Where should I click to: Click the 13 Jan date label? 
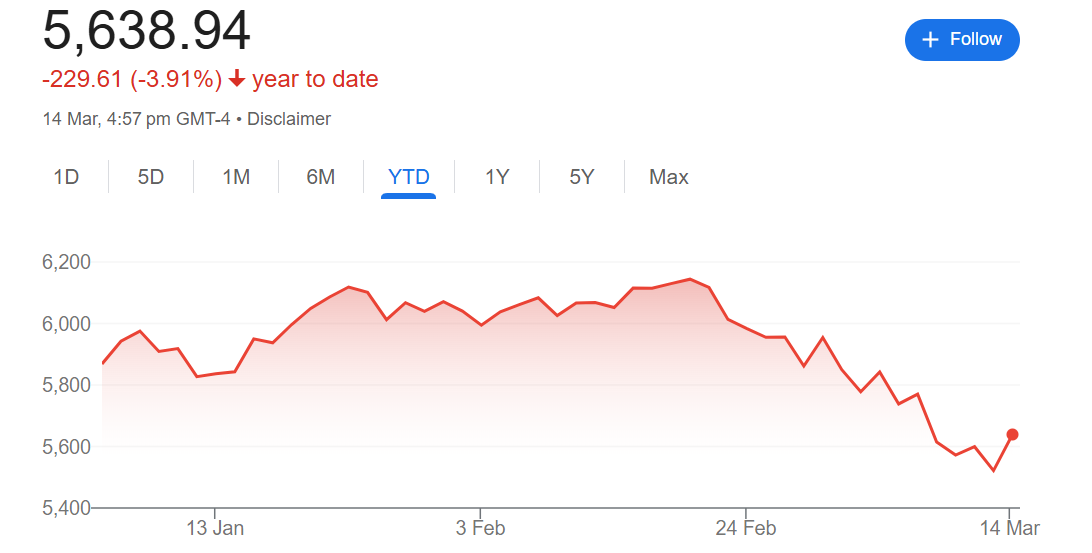[x=215, y=528]
